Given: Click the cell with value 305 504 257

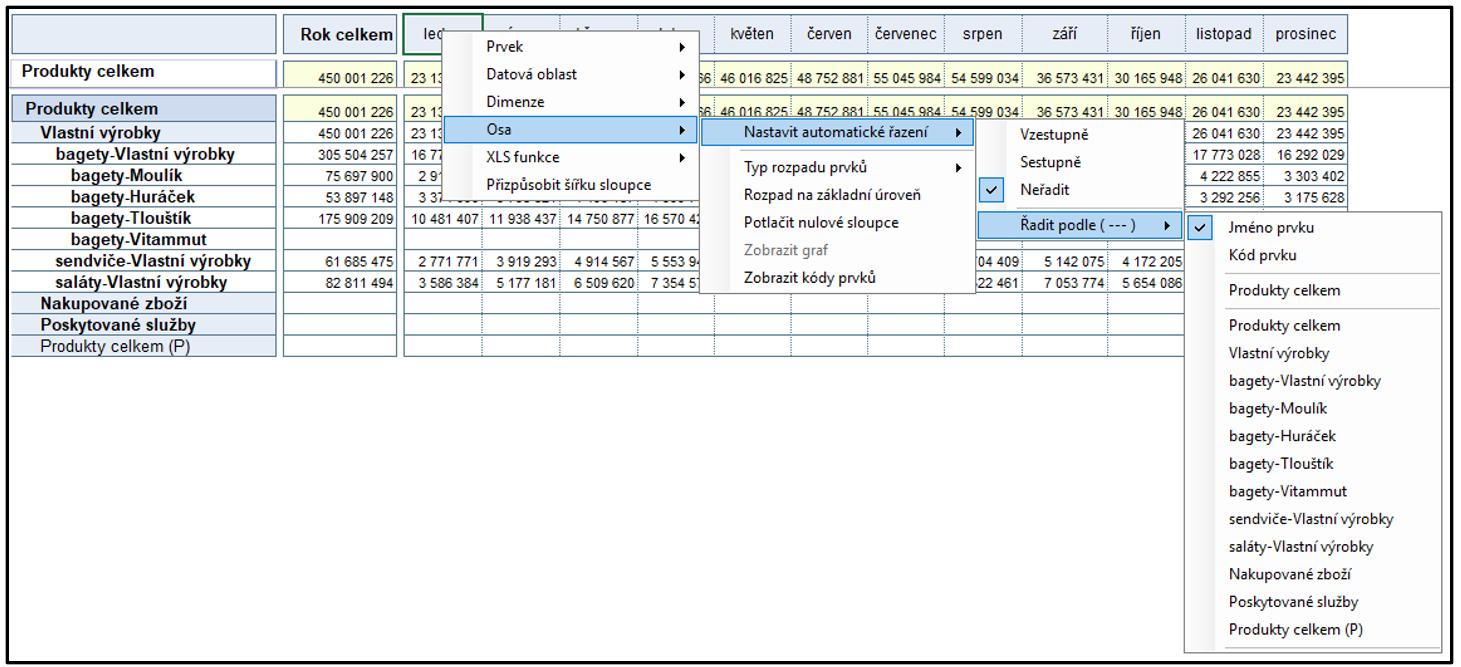Looking at the screenshot, I should (340, 155).
